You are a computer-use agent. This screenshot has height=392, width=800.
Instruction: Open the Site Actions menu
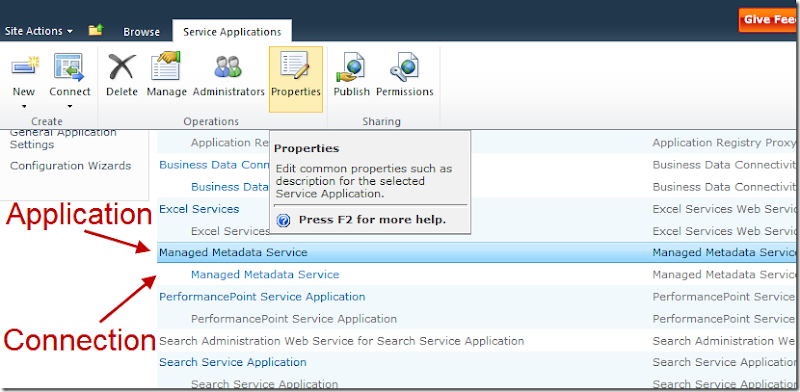[39, 31]
